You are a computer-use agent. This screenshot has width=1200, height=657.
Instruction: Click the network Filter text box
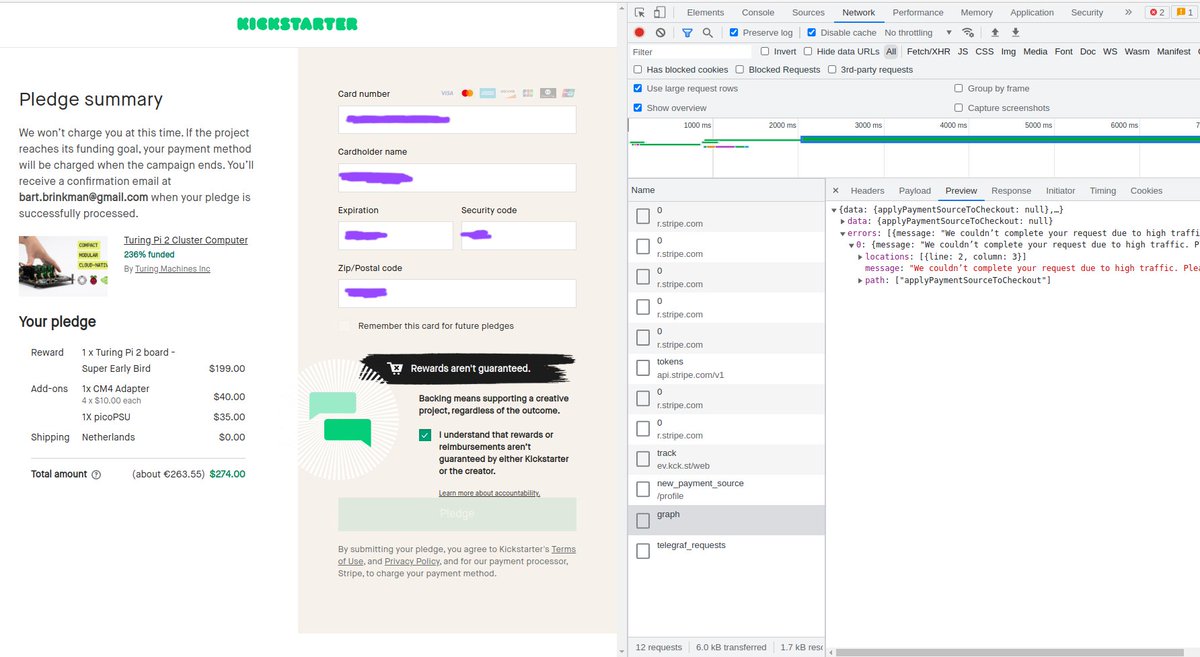690,52
